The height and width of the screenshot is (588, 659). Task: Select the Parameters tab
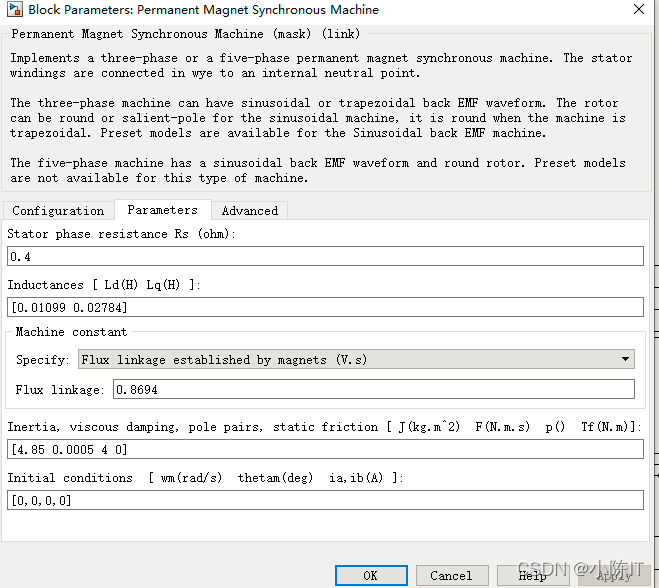(x=163, y=209)
